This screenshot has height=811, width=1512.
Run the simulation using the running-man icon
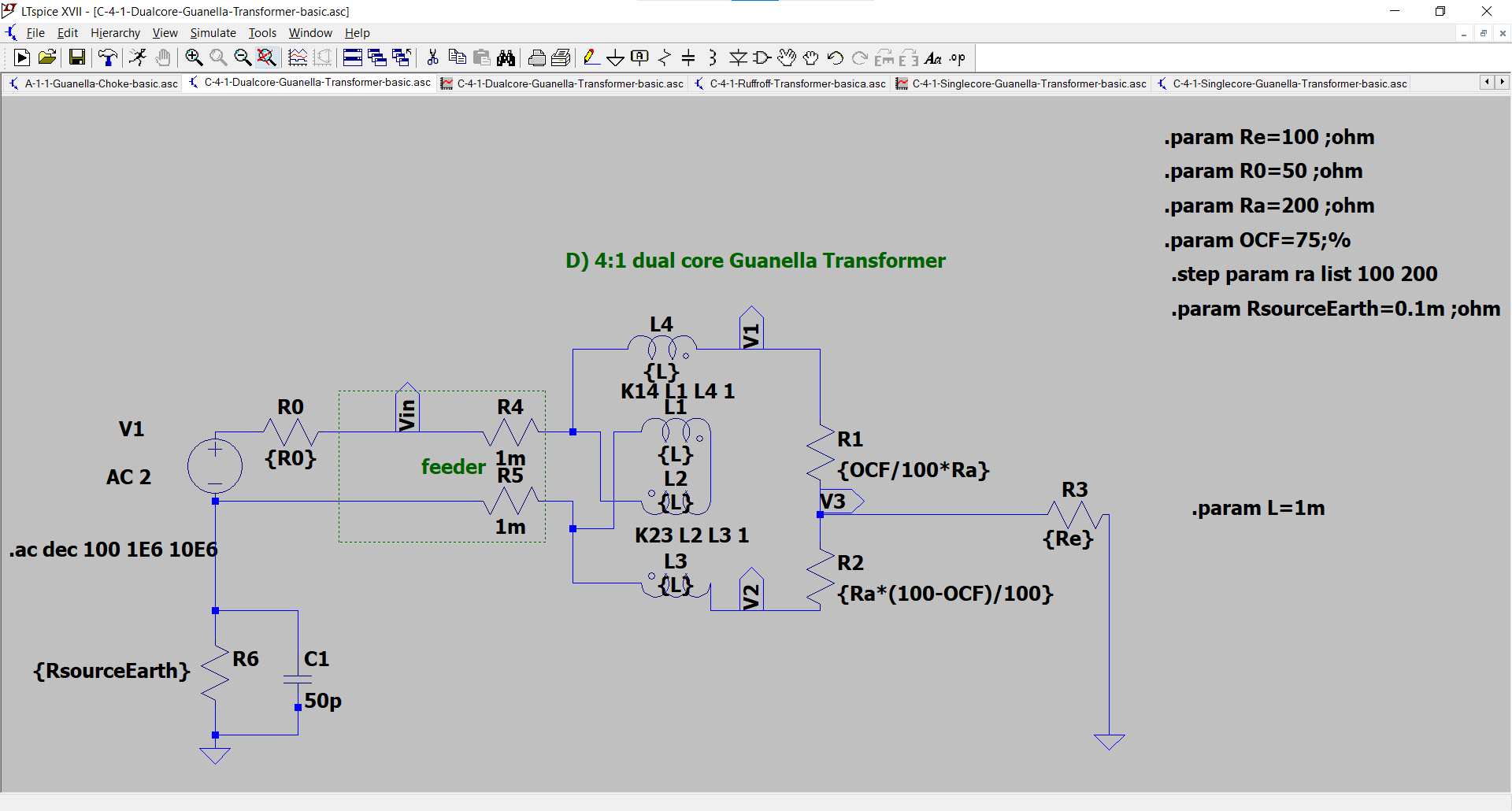138,57
